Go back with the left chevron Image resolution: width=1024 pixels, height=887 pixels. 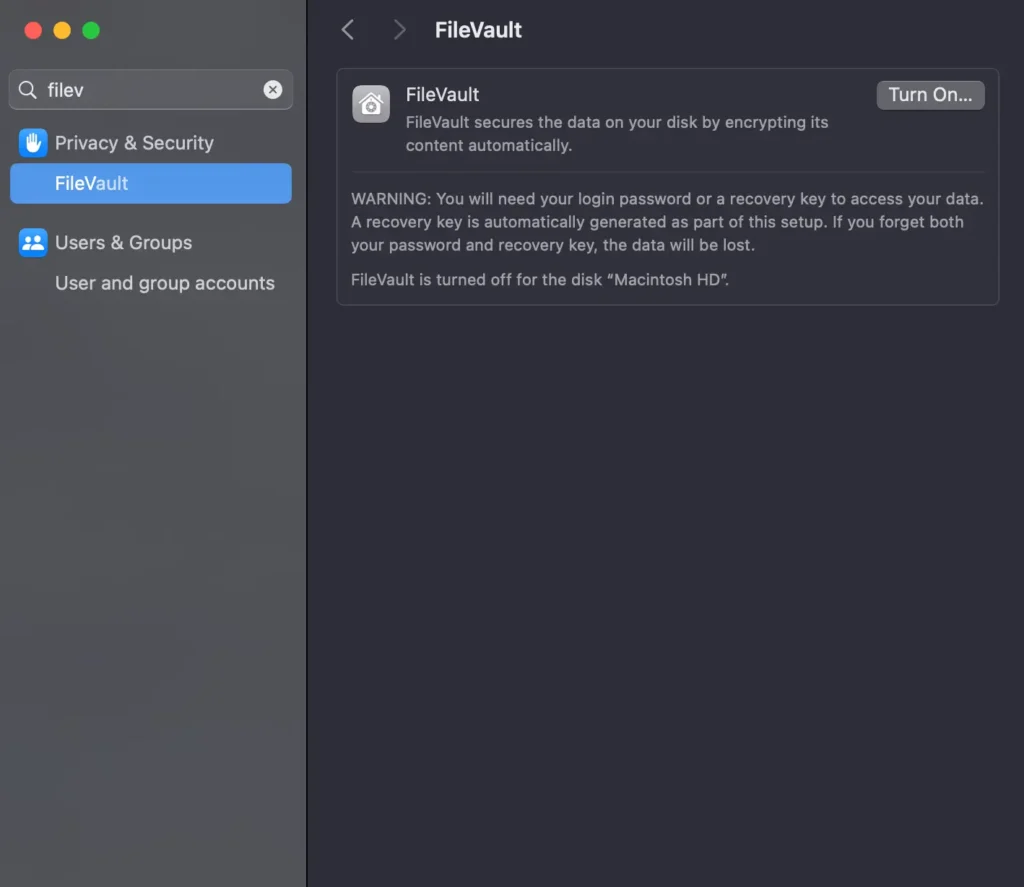pos(348,30)
